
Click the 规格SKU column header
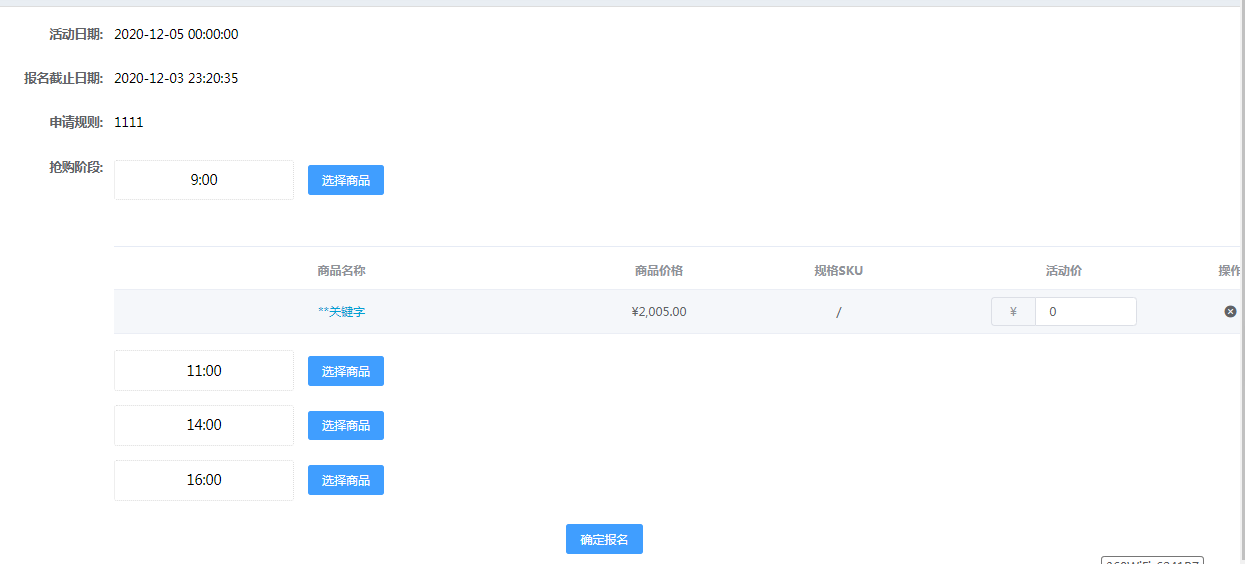coord(838,271)
